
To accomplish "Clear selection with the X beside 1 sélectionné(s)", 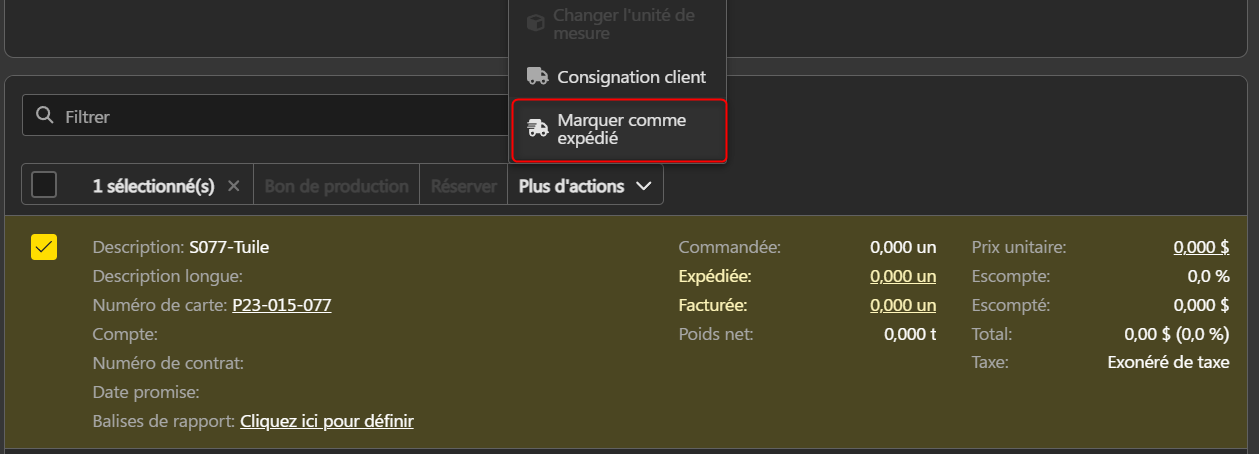I will pyautogui.click(x=233, y=186).
